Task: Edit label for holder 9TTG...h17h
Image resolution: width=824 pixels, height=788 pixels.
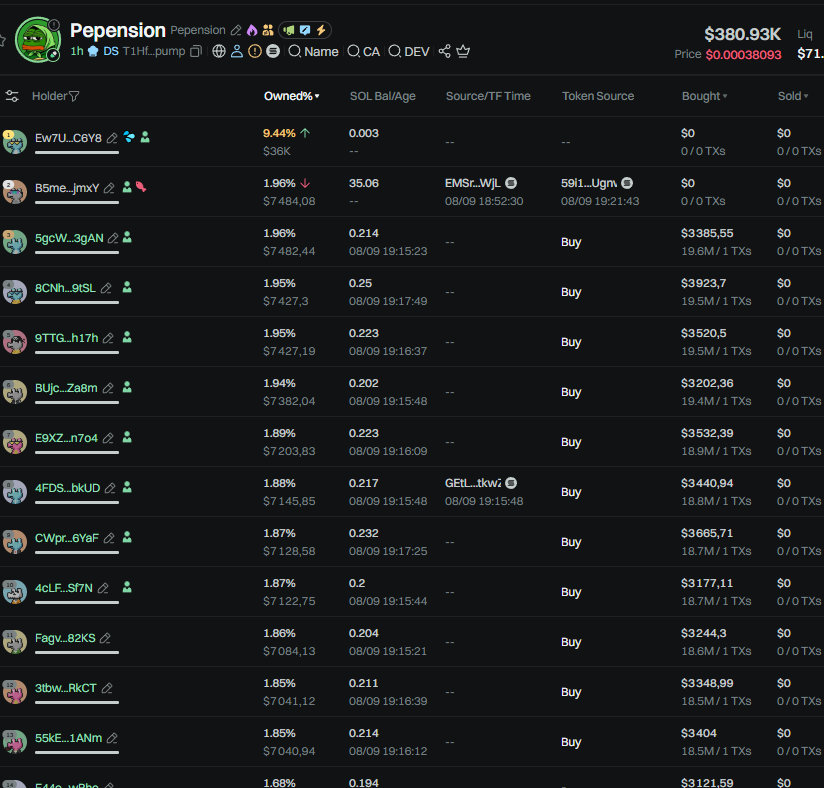Action: pyautogui.click(x=108, y=338)
